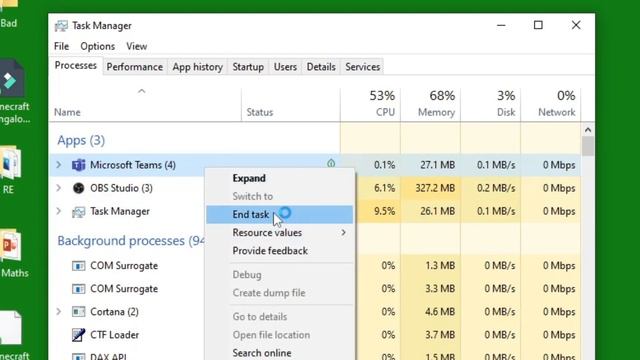Image resolution: width=640 pixels, height=360 pixels.
Task: Switch to the Users tab
Action: (x=285, y=67)
